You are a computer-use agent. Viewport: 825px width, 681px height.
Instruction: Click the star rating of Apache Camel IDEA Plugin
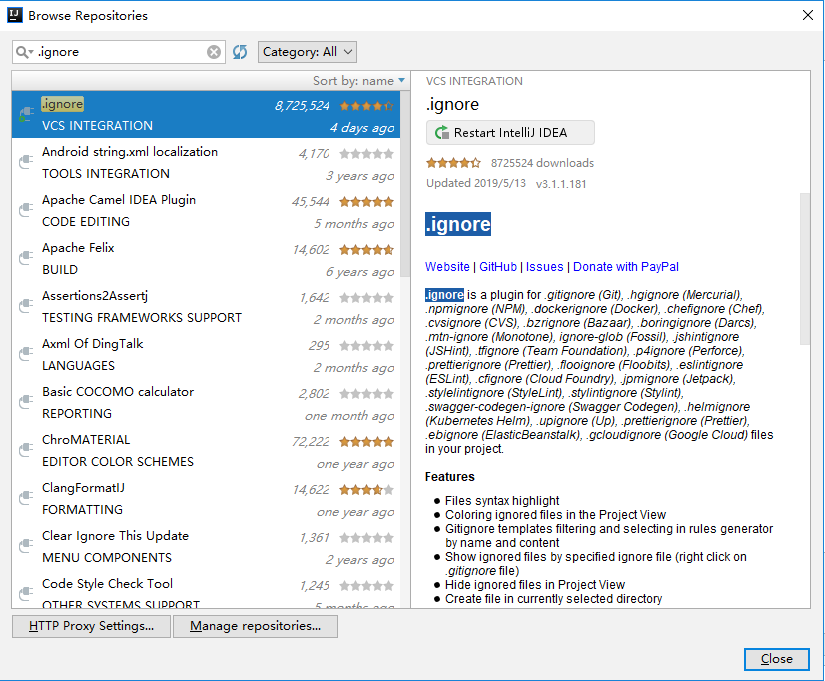pyautogui.click(x=366, y=202)
